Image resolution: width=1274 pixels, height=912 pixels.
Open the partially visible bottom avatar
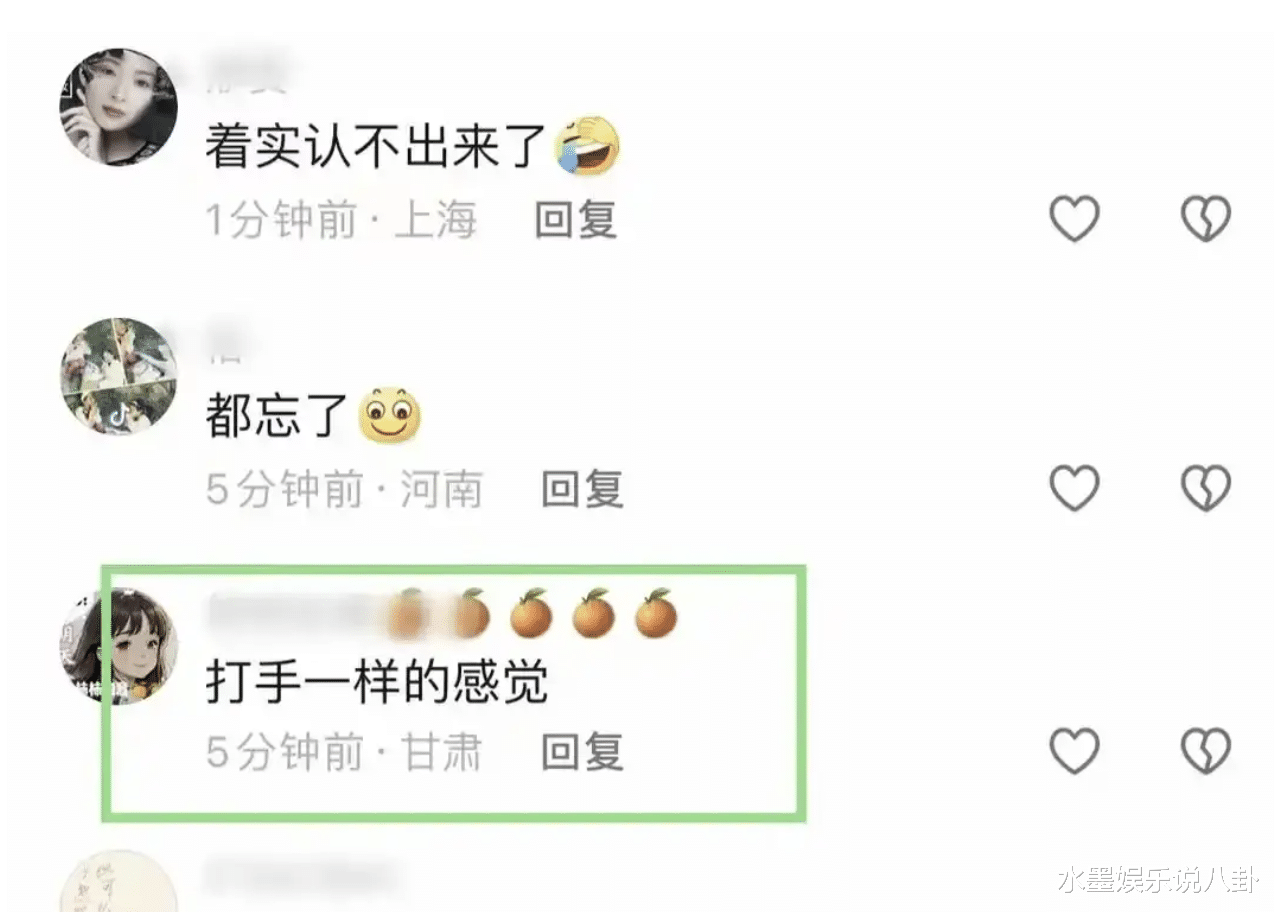[118, 882]
